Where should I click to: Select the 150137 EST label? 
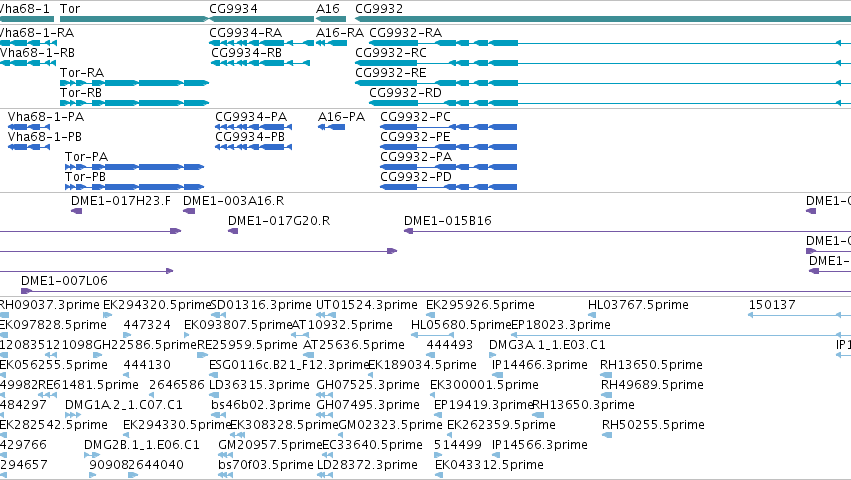tap(772, 305)
